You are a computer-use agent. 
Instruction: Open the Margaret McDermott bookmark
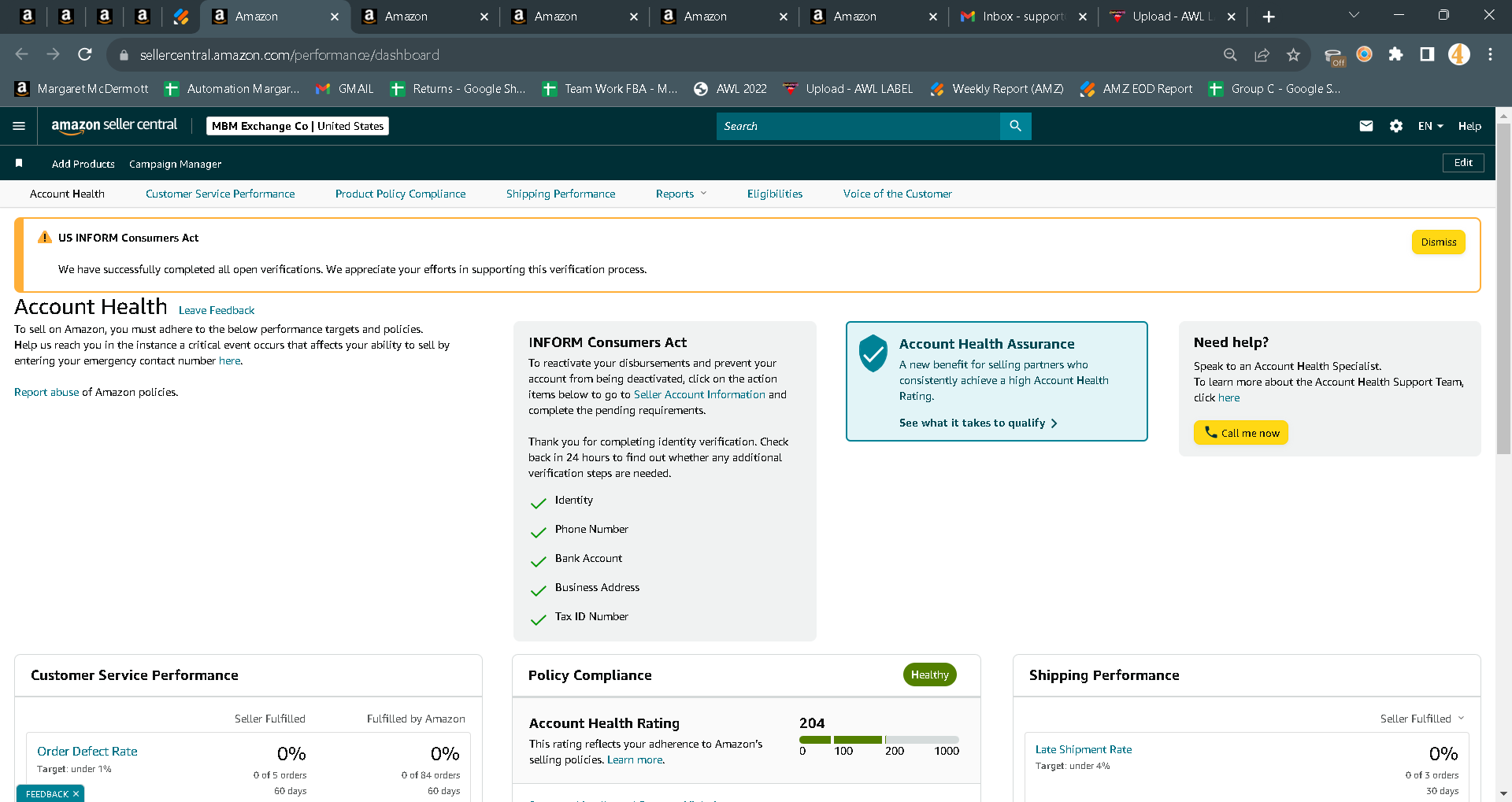pos(82,89)
